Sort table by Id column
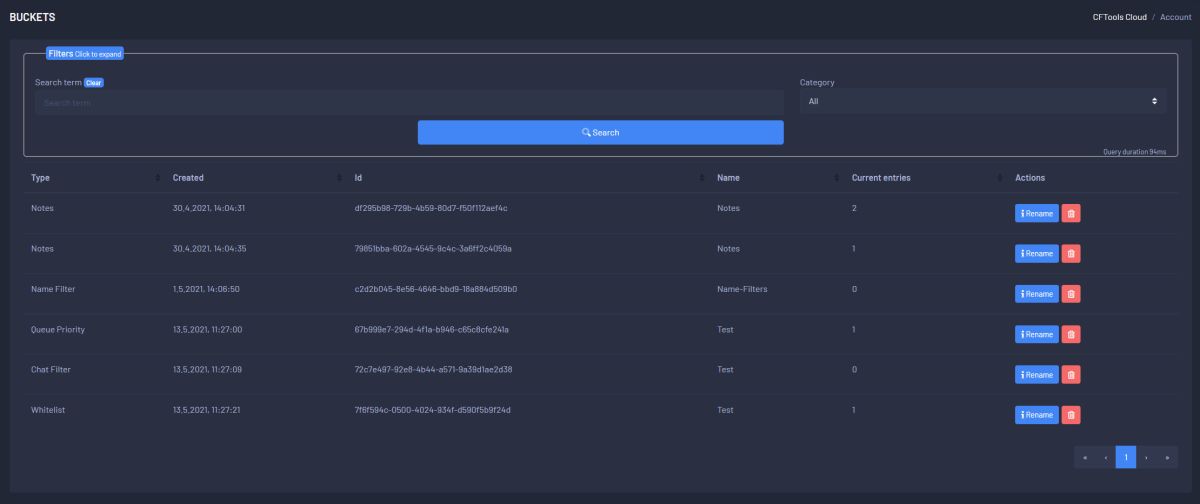Viewport: 1200px width, 504px height. coord(528,177)
